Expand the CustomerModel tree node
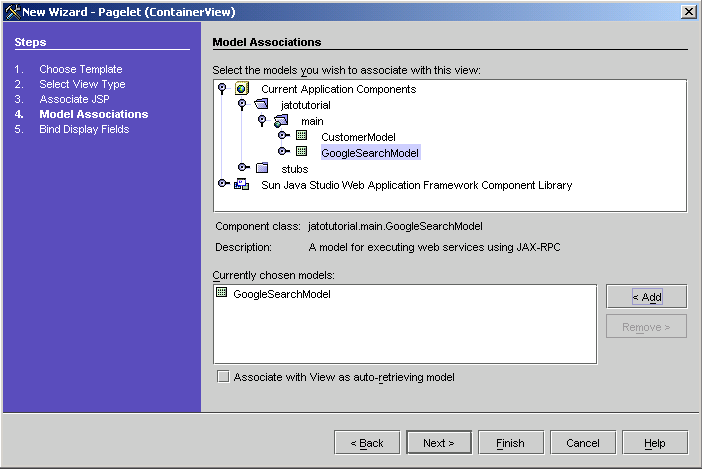This screenshot has width=702, height=469. tap(283, 135)
